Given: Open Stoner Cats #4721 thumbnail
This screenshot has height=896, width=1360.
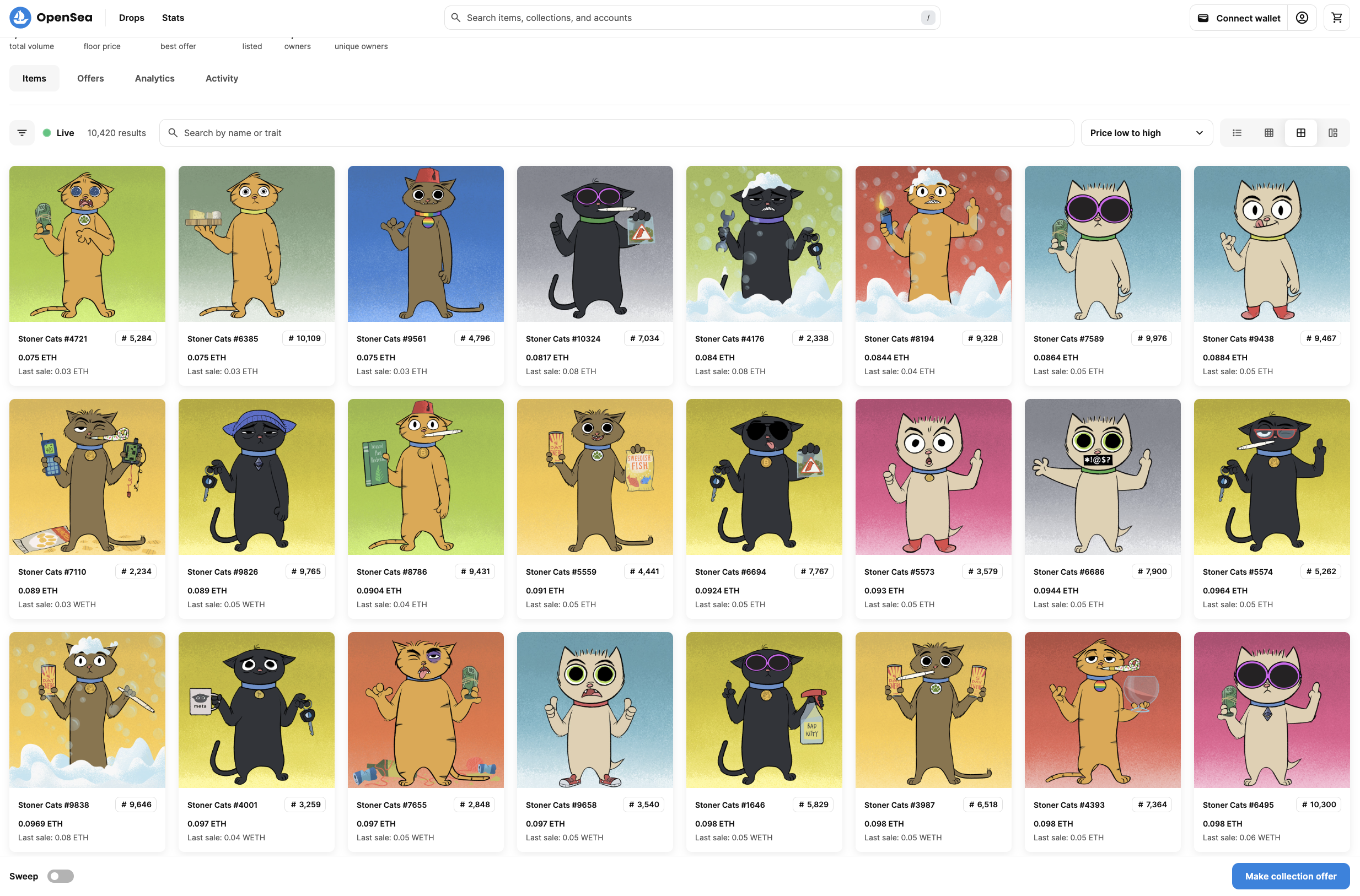Looking at the screenshot, I should (87, 244).
